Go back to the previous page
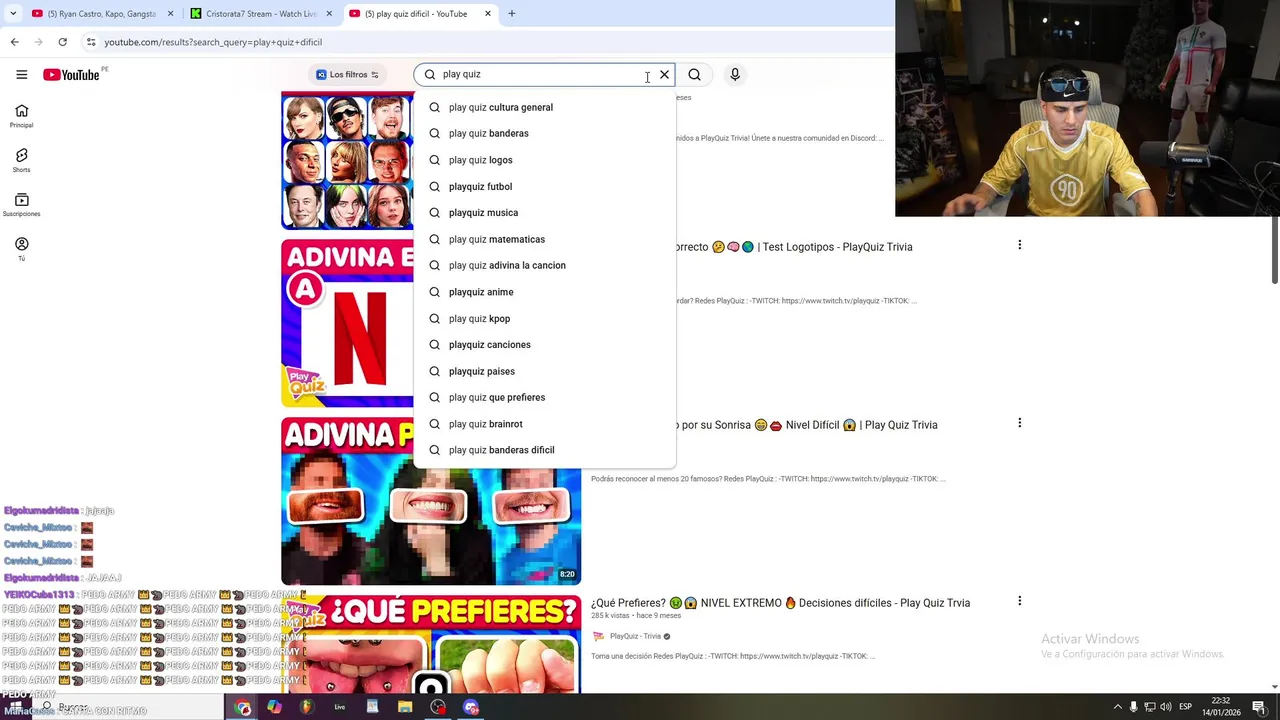Screen dimensions: 1280x720 click(14, 42)
